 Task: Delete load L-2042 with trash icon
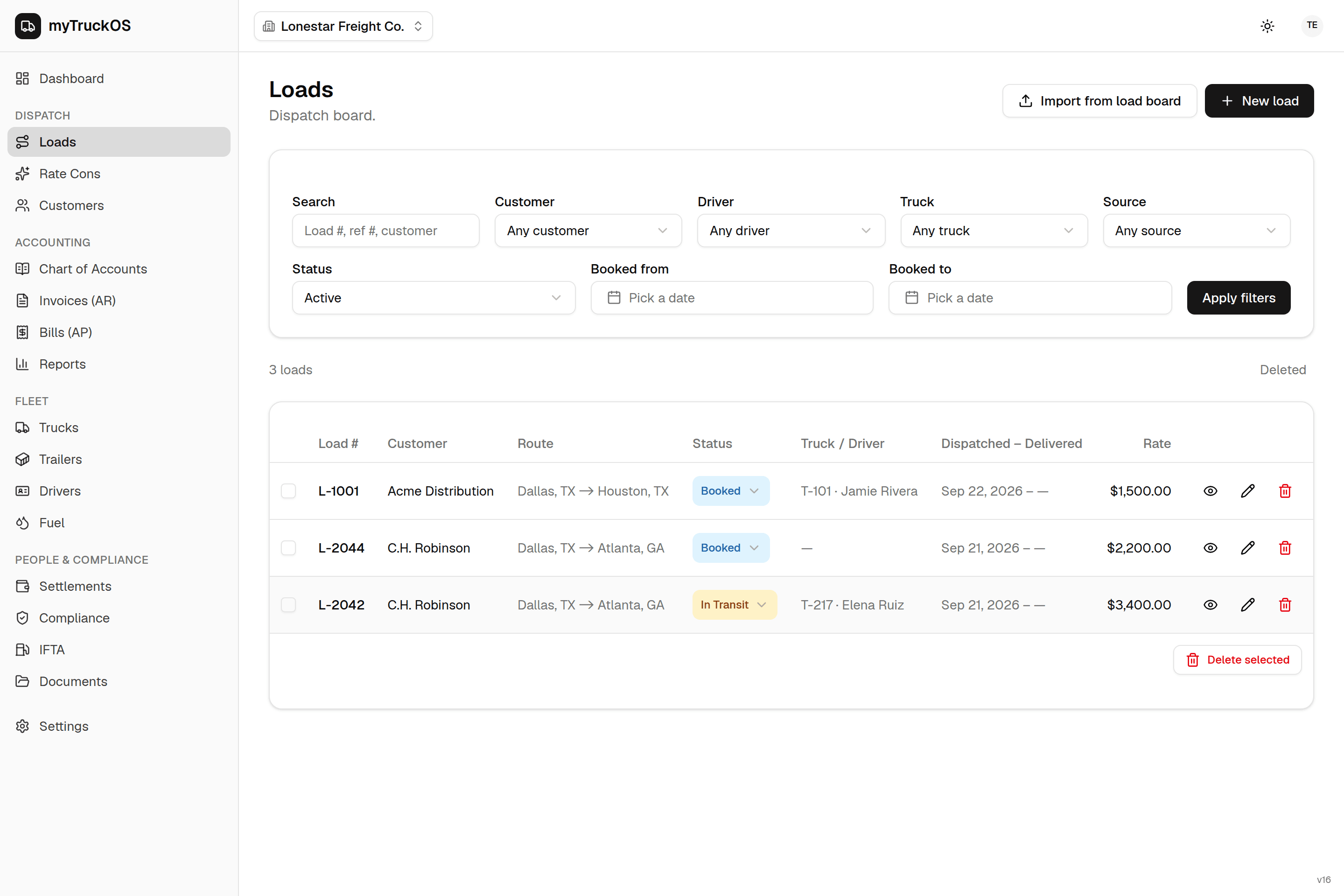[1285, 605]
